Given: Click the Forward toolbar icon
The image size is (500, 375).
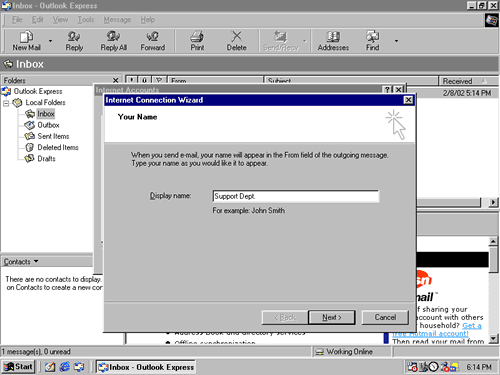Looking at the screenshot, I should 153,41.
